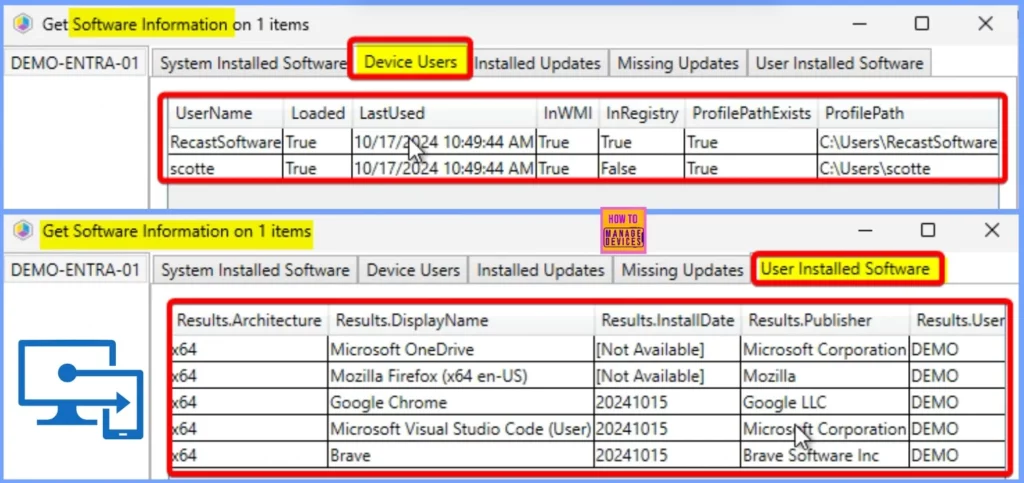Select LastUsed date cell in scotte row

click(x=444, y=168)
